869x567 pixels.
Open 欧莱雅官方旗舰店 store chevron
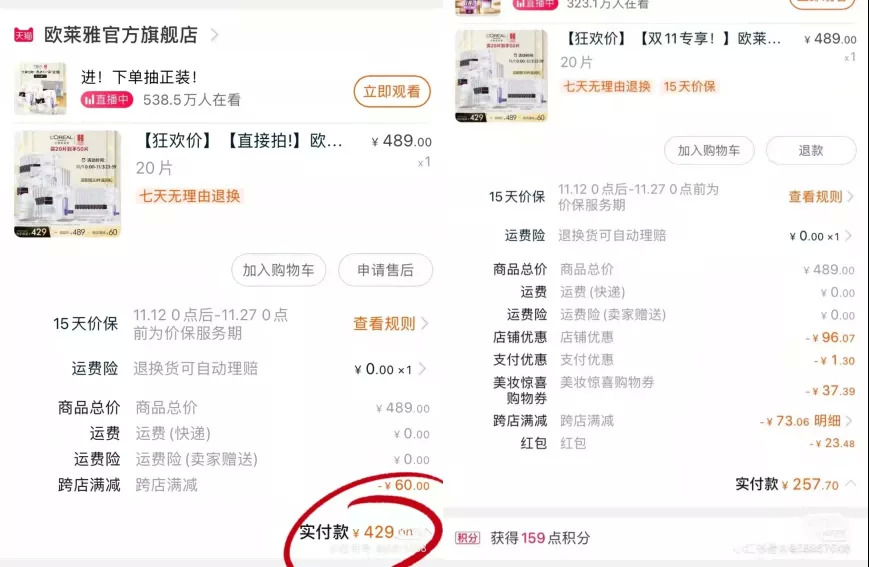pos(214,35)
